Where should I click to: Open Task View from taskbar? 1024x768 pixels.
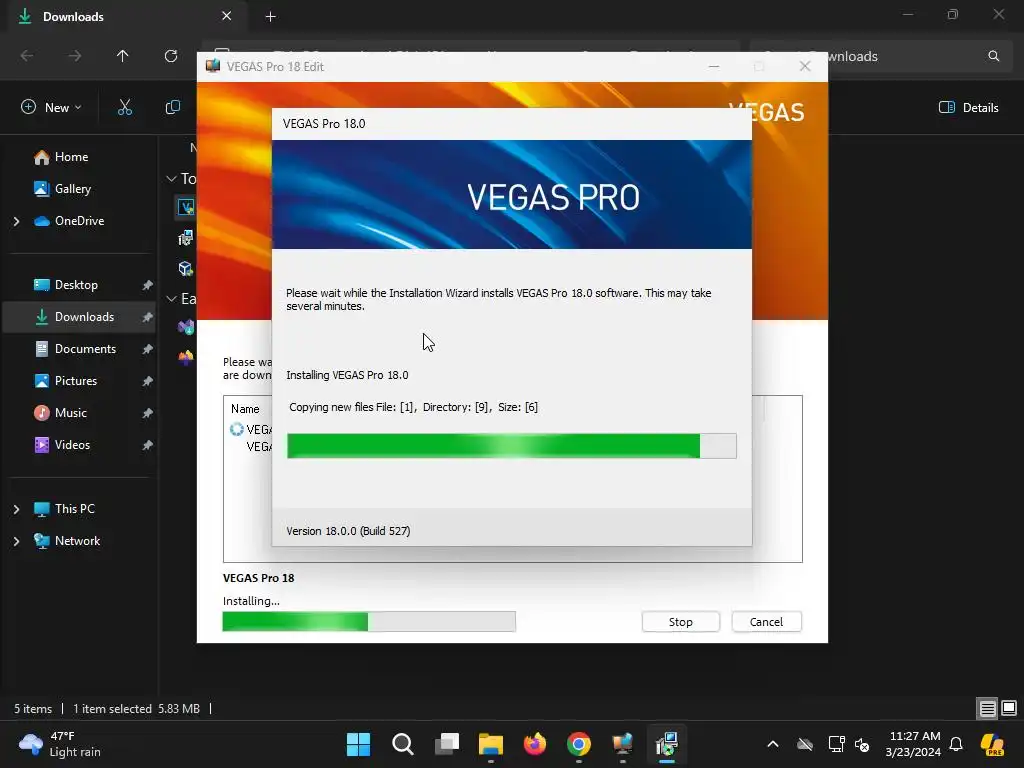[x=447, y=744]
